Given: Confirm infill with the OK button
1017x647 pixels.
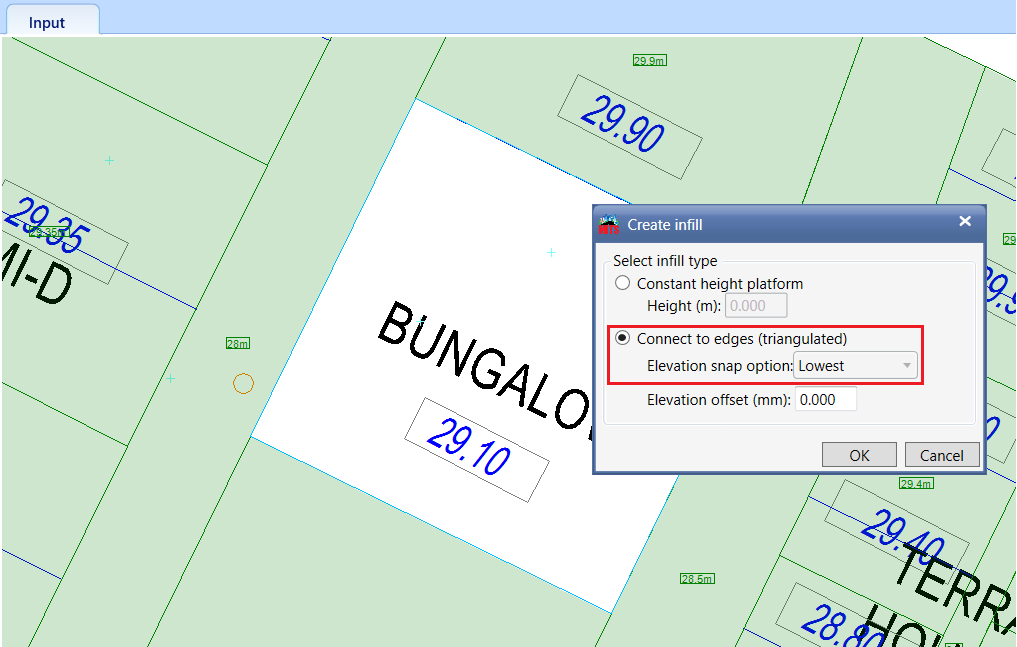Looking at the screenshot, I should pos(859,455).
